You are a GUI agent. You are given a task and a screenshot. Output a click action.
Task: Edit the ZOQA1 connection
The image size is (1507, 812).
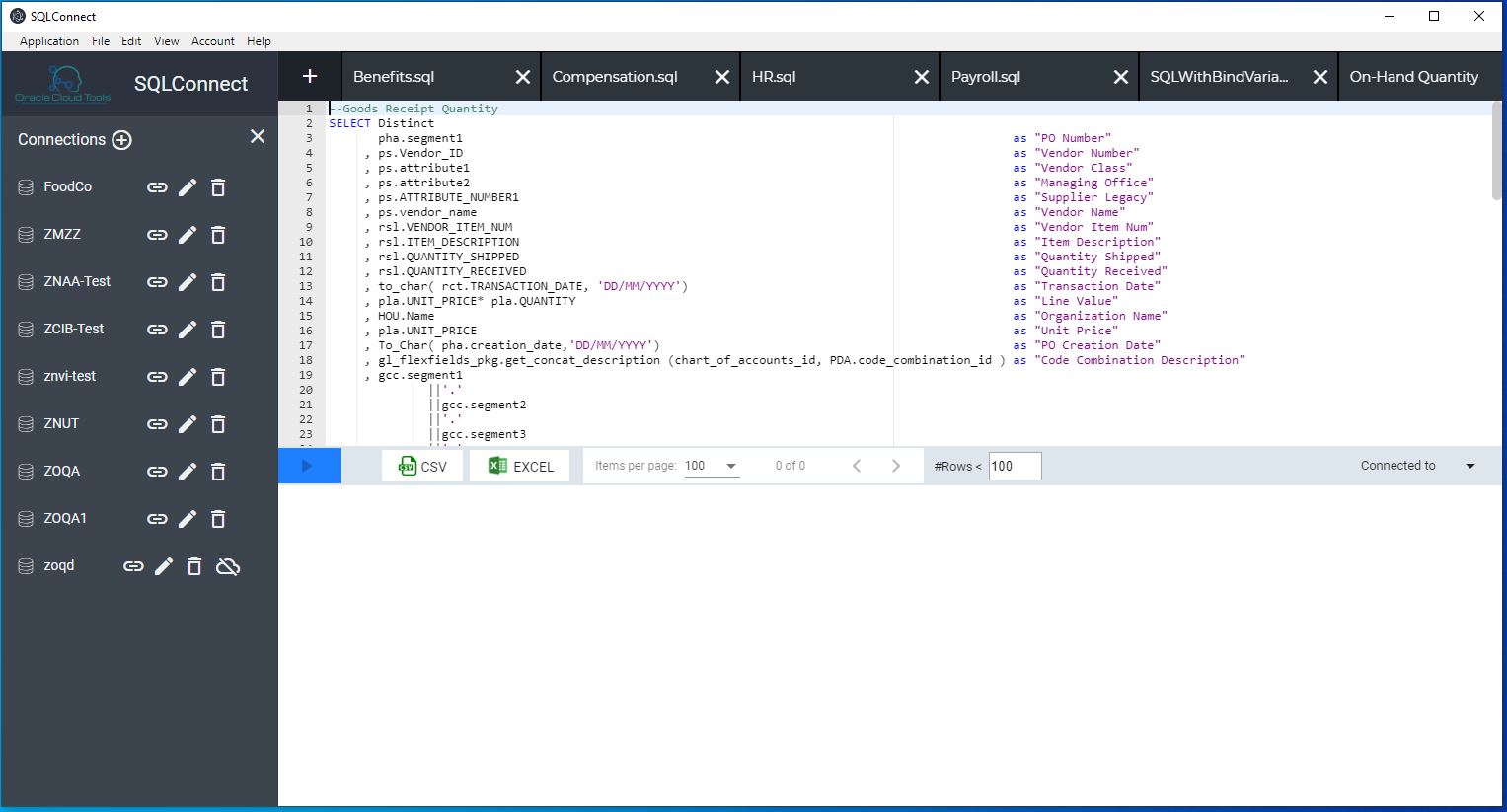pos(188,519)
